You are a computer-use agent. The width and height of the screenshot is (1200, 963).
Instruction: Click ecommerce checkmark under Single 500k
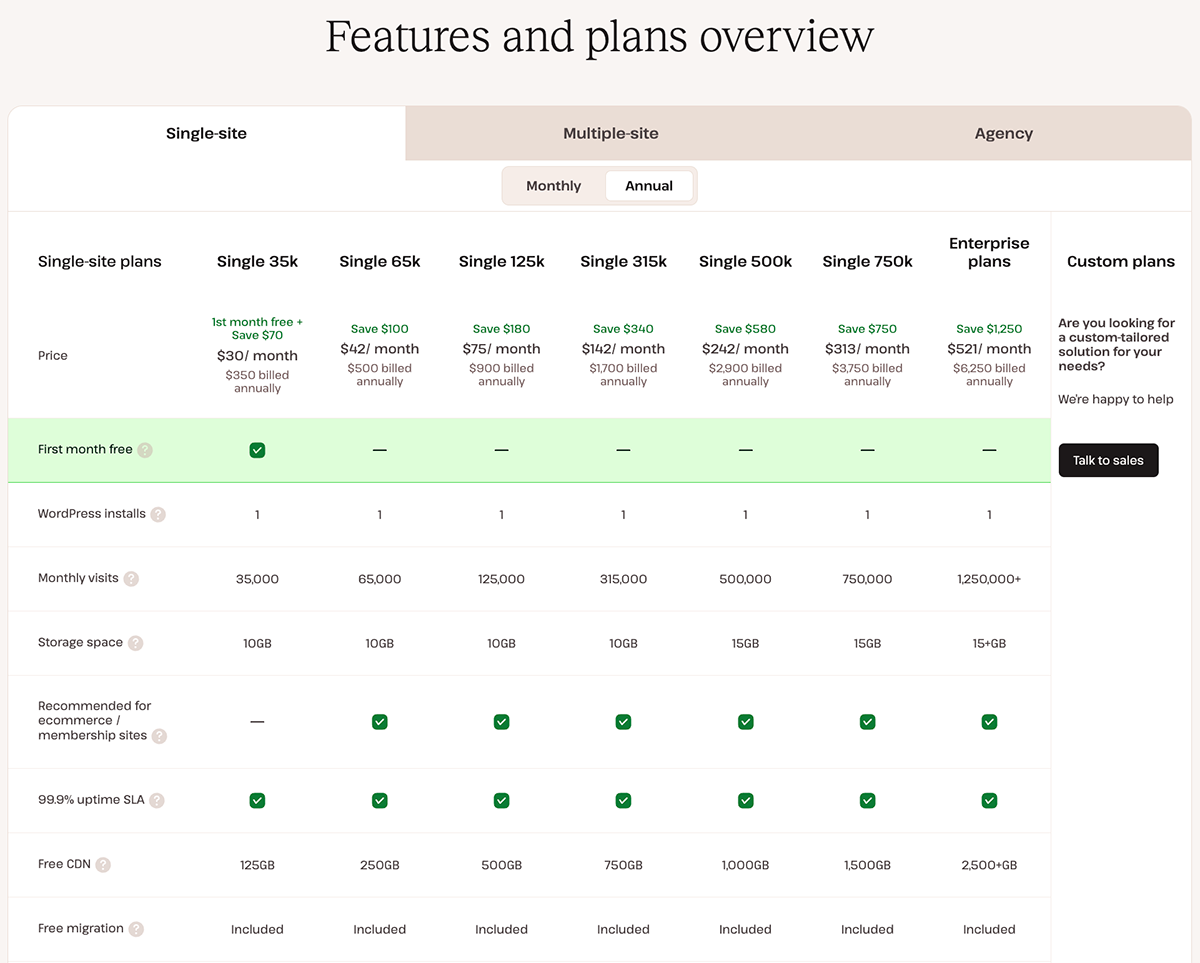click(745, 721)
